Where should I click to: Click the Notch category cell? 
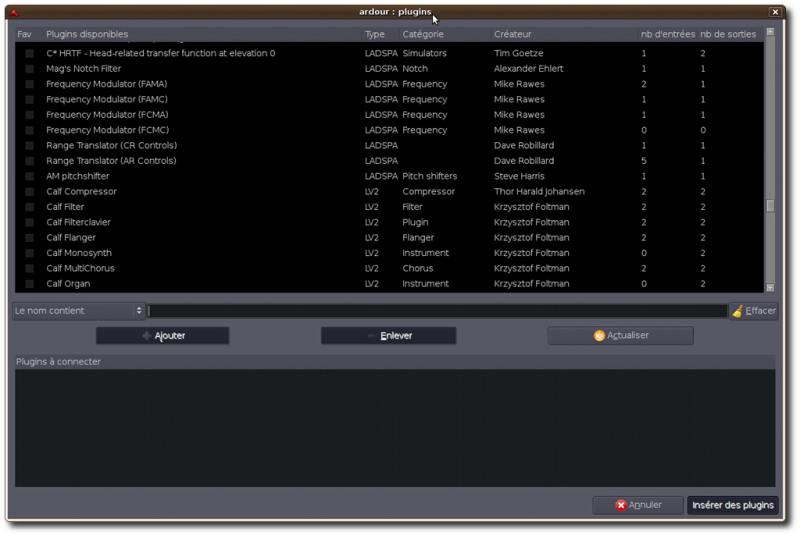(415, 69)
